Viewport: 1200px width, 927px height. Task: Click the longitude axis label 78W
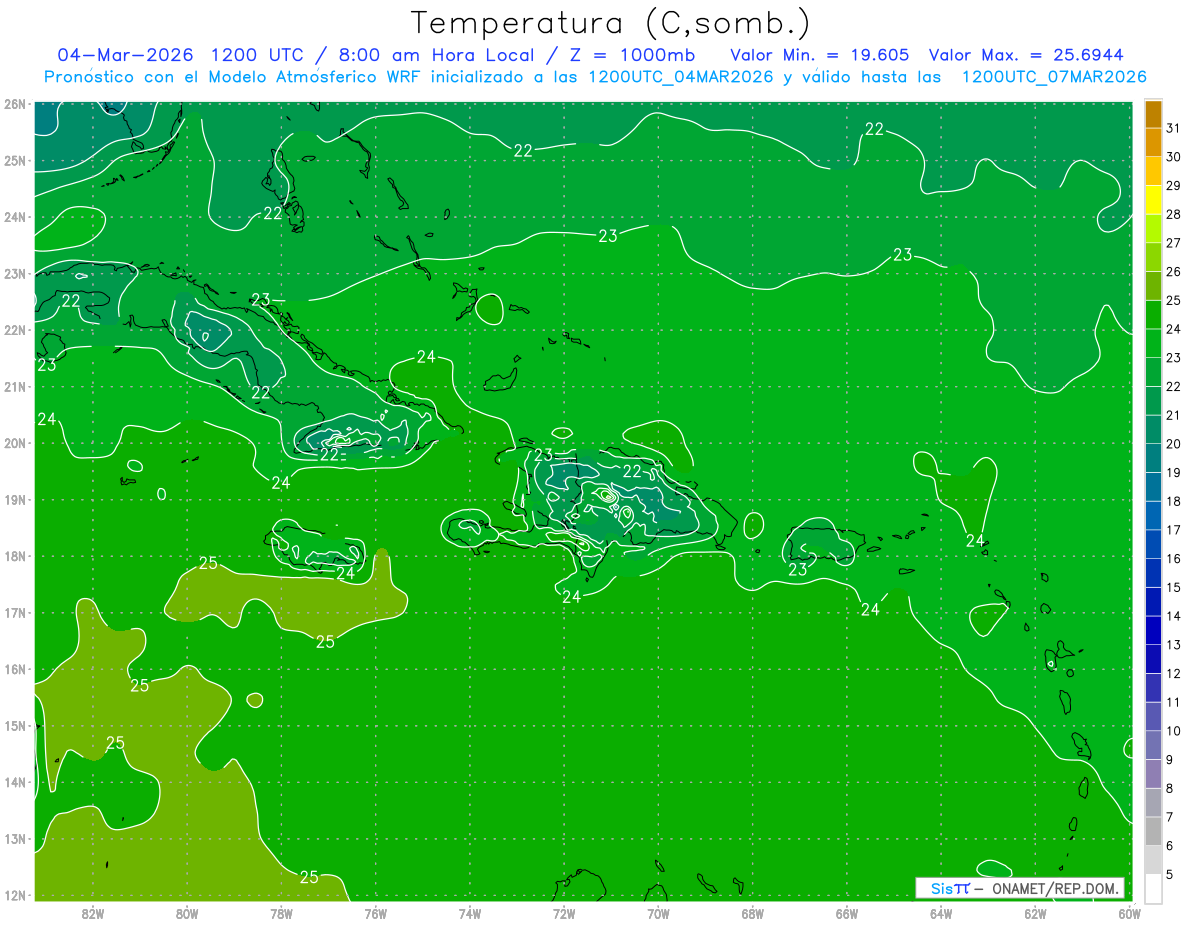point(281,913)
